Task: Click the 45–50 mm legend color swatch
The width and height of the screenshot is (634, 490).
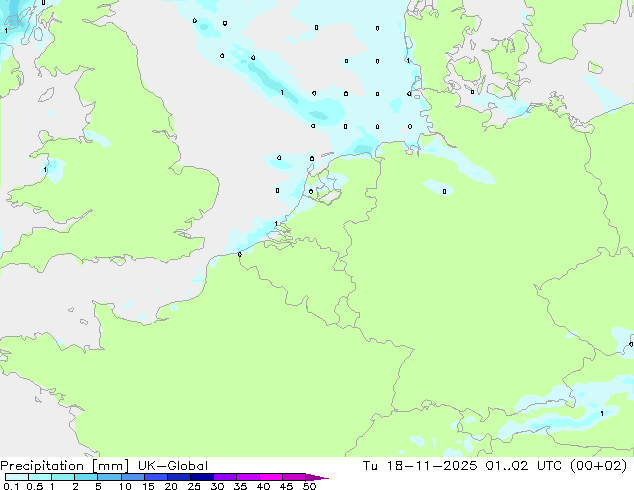Action: point(294,477)
